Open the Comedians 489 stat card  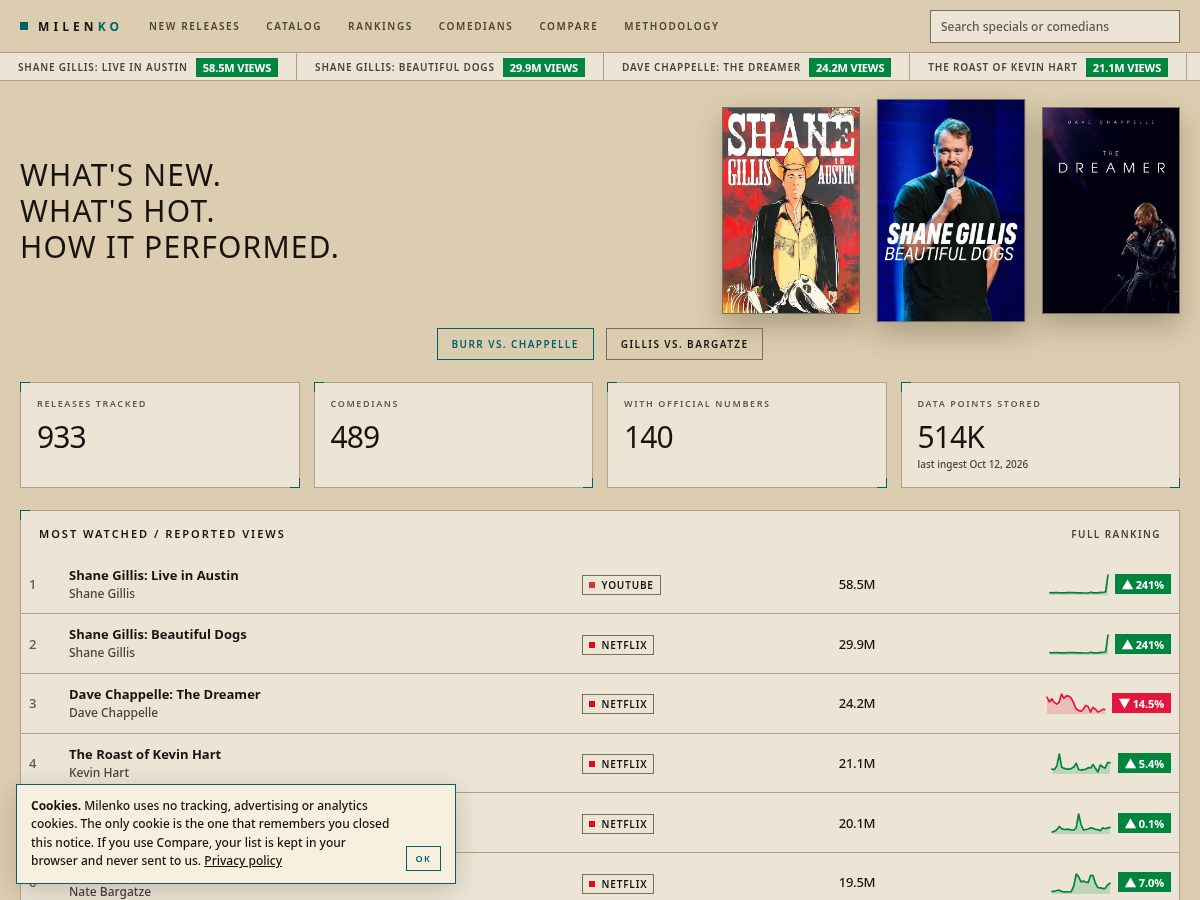coord(453,435)
